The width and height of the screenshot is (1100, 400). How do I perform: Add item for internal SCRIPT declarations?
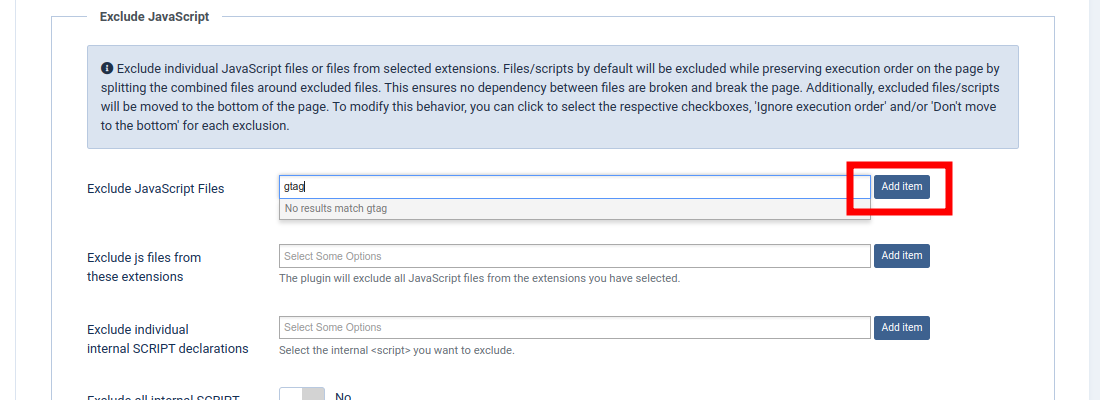coord(901,328)
